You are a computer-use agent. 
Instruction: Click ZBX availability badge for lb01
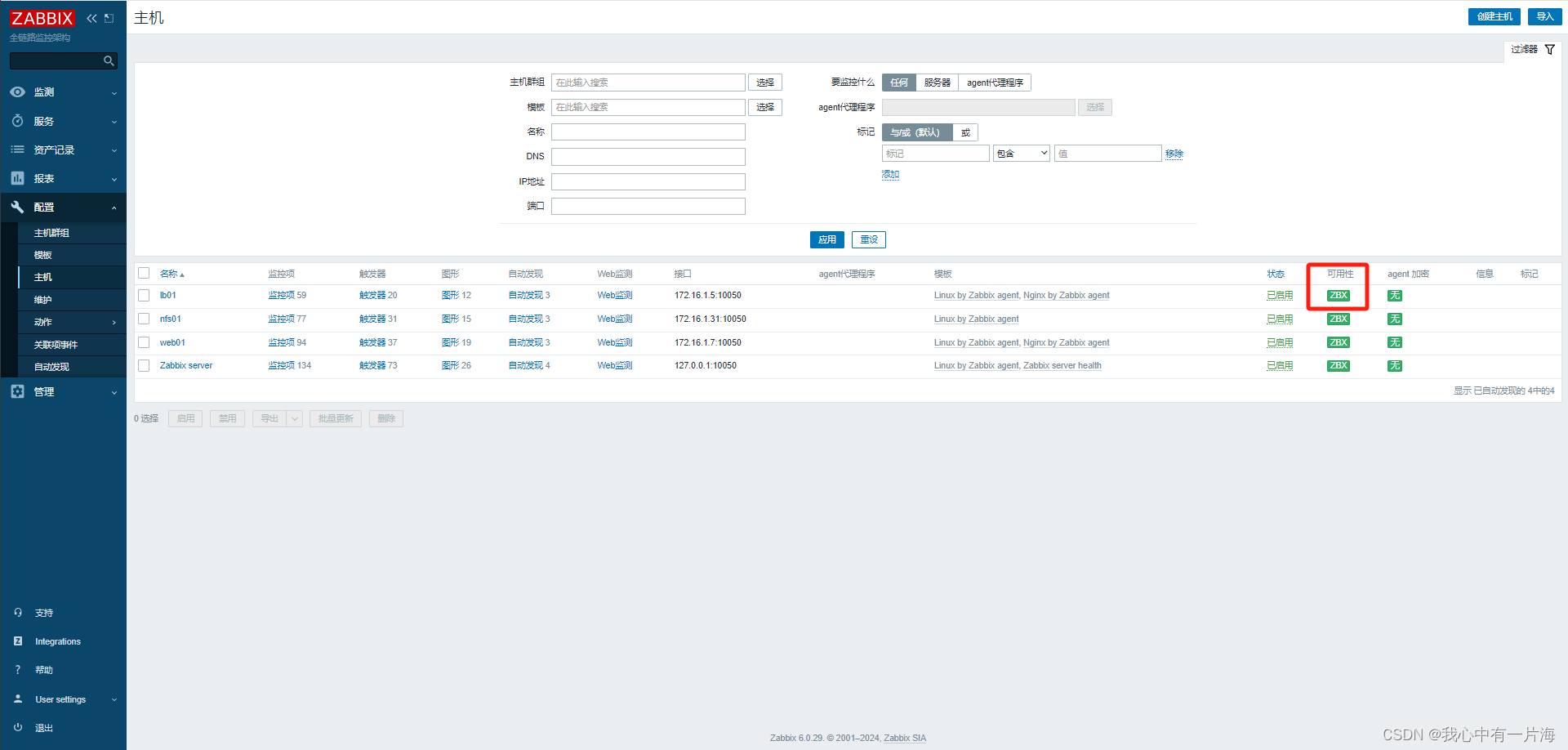[x=1338, y=296]
